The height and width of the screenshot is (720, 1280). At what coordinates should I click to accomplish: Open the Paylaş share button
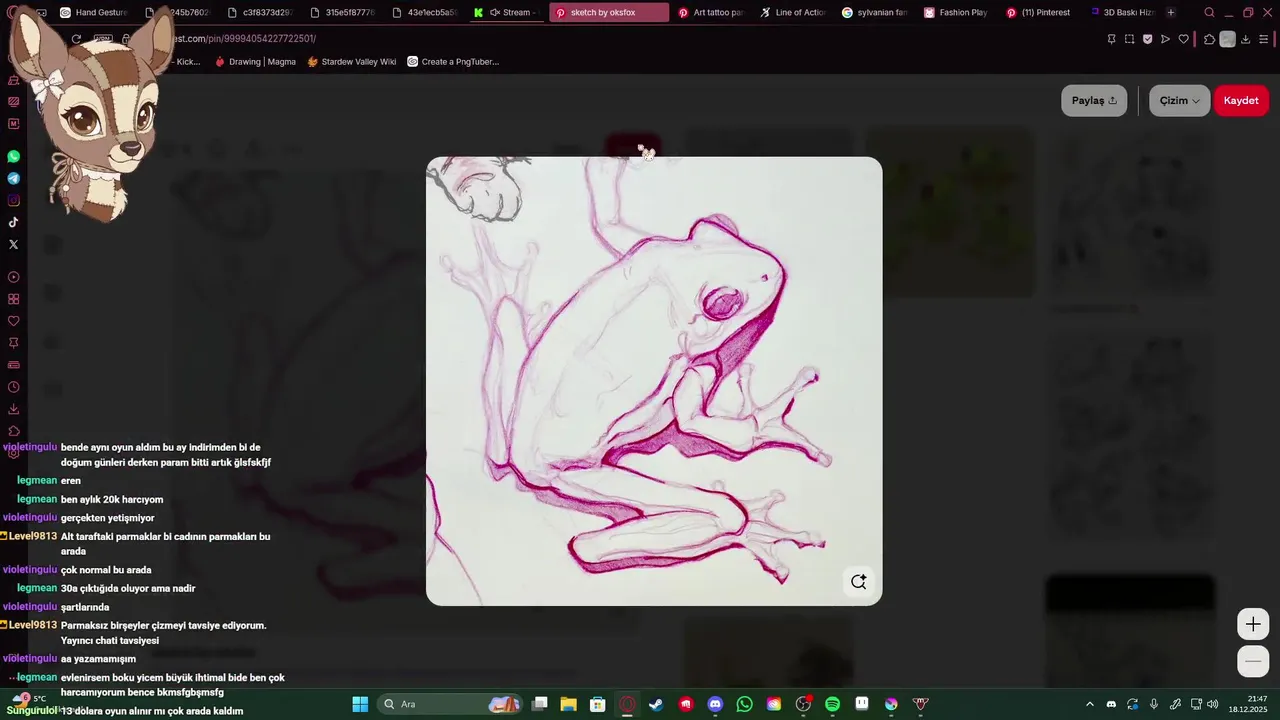point(1094,100)
